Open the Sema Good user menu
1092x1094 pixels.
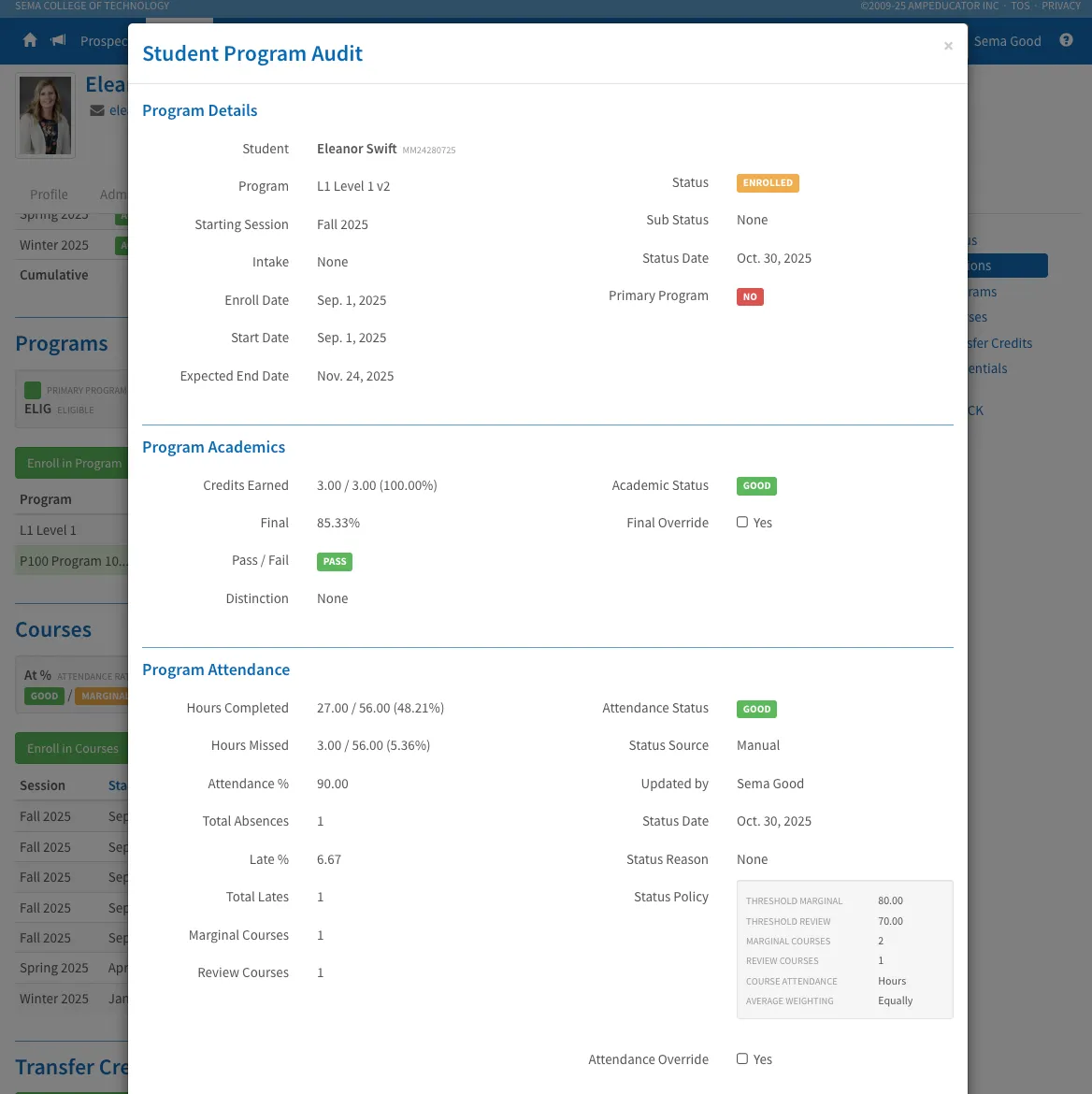1007,41
